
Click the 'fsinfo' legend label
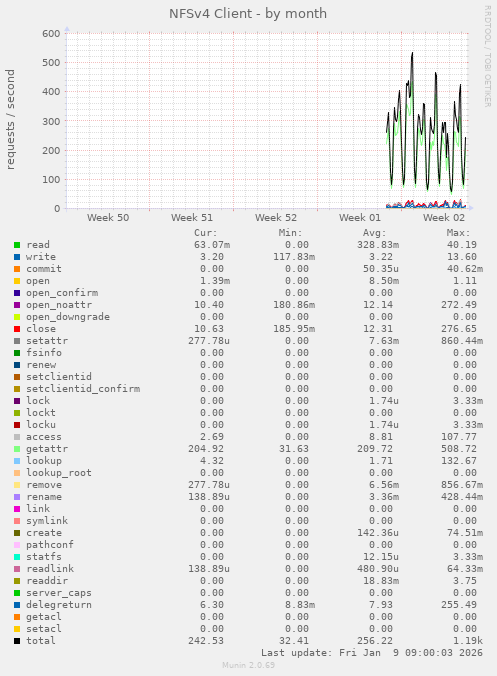click(44, 353)
